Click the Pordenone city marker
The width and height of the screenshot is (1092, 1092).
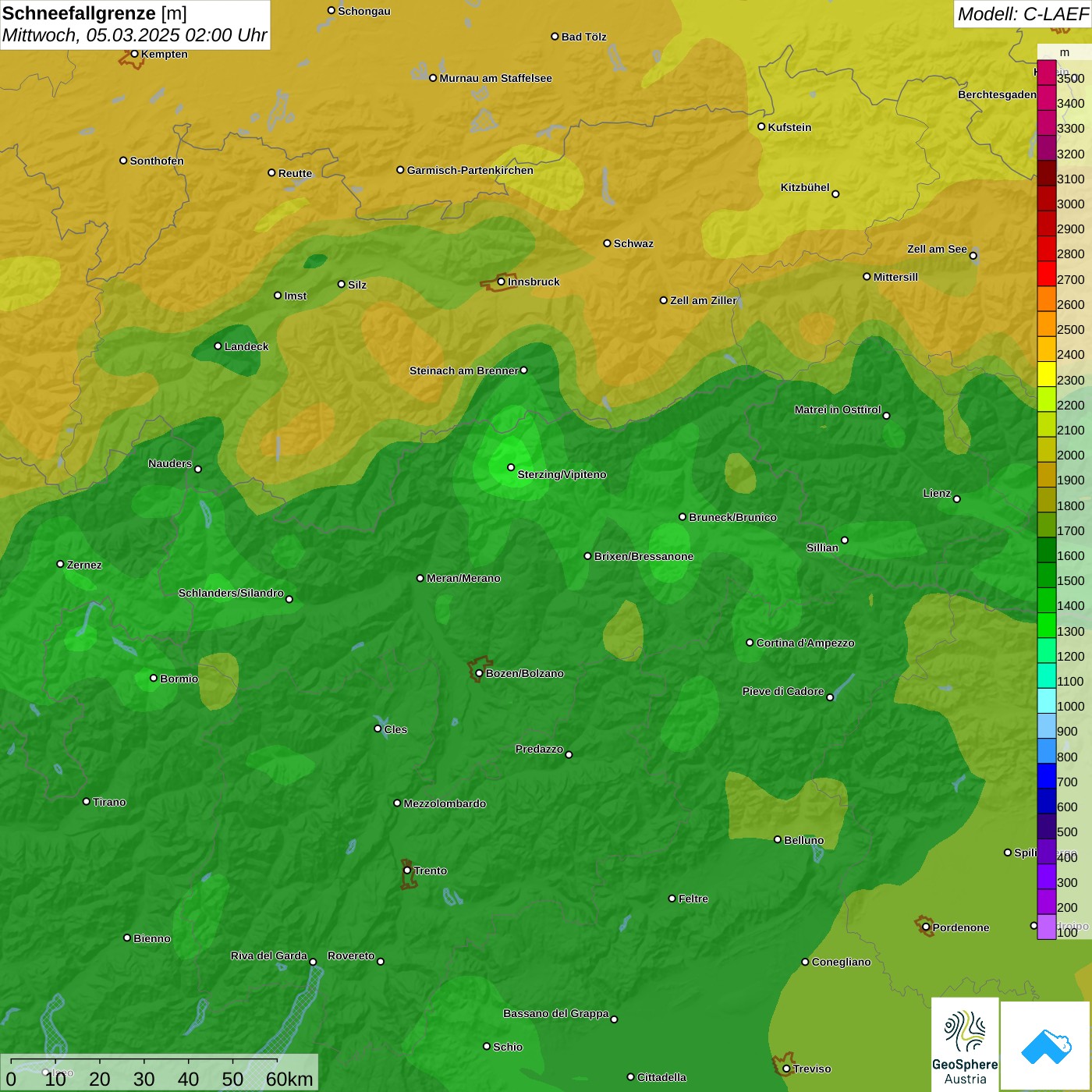click(x=926, y=927)
